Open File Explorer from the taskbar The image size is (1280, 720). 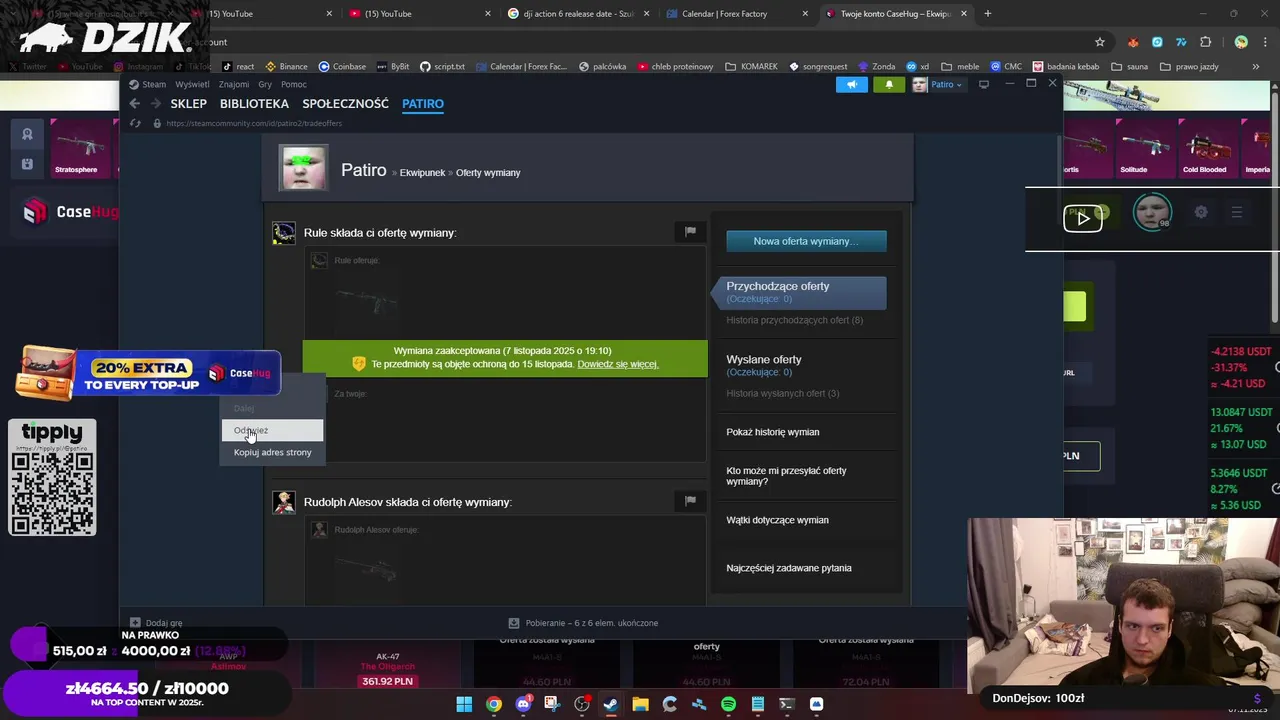[640, 704]
